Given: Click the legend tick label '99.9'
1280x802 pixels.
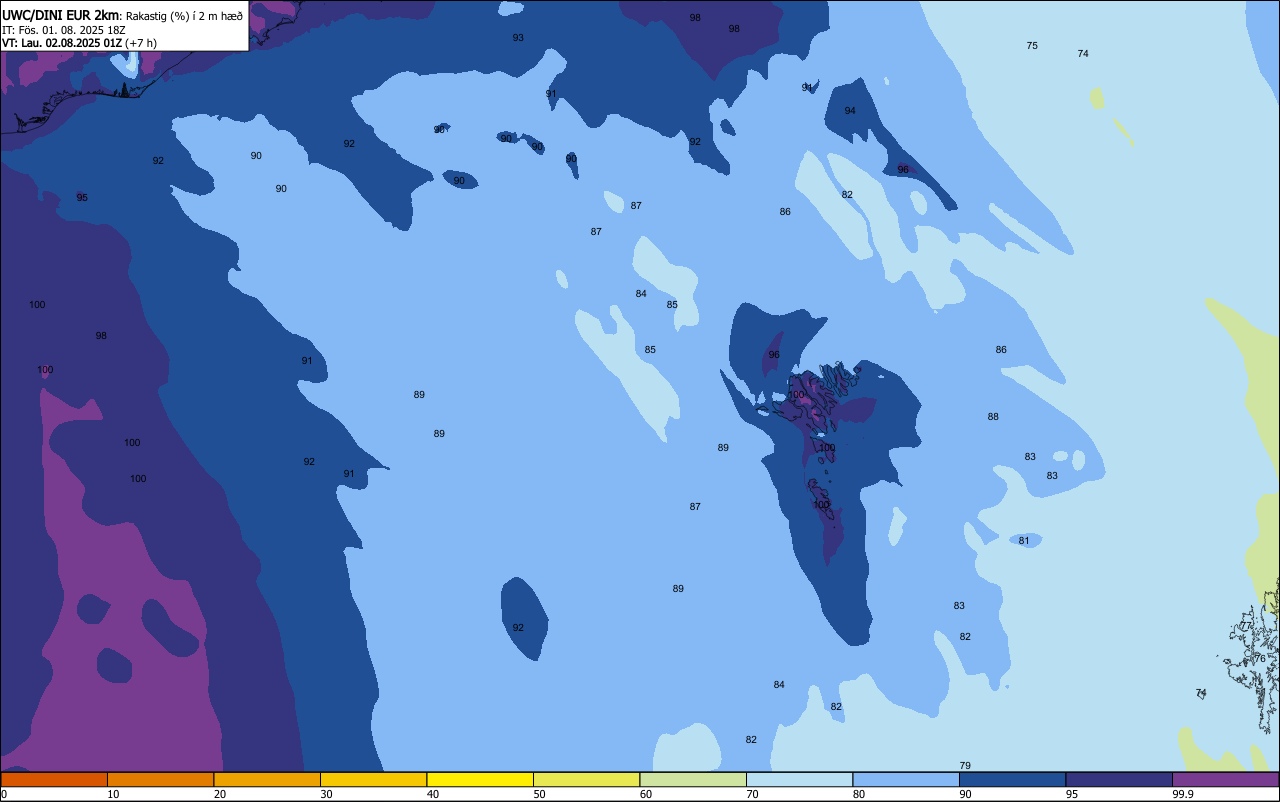Looking at the screenshot, I should pos(1183,794).
